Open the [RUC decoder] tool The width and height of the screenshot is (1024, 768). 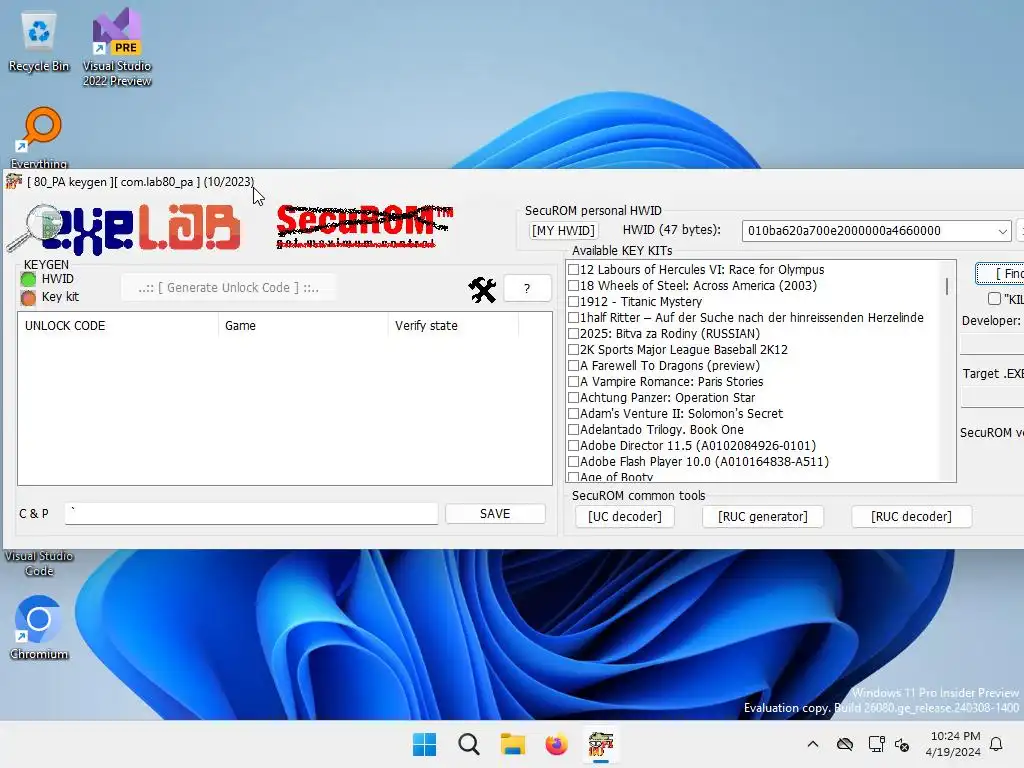coord(912,517)
